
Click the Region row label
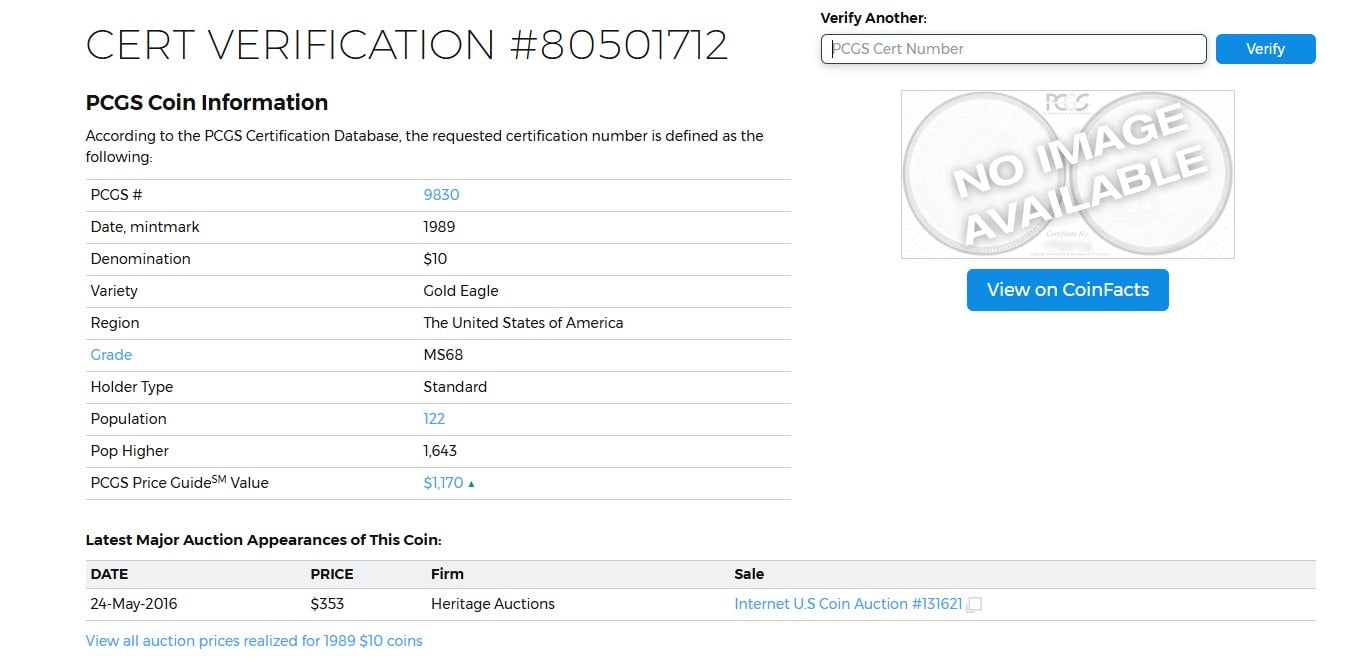click(115, 323)
